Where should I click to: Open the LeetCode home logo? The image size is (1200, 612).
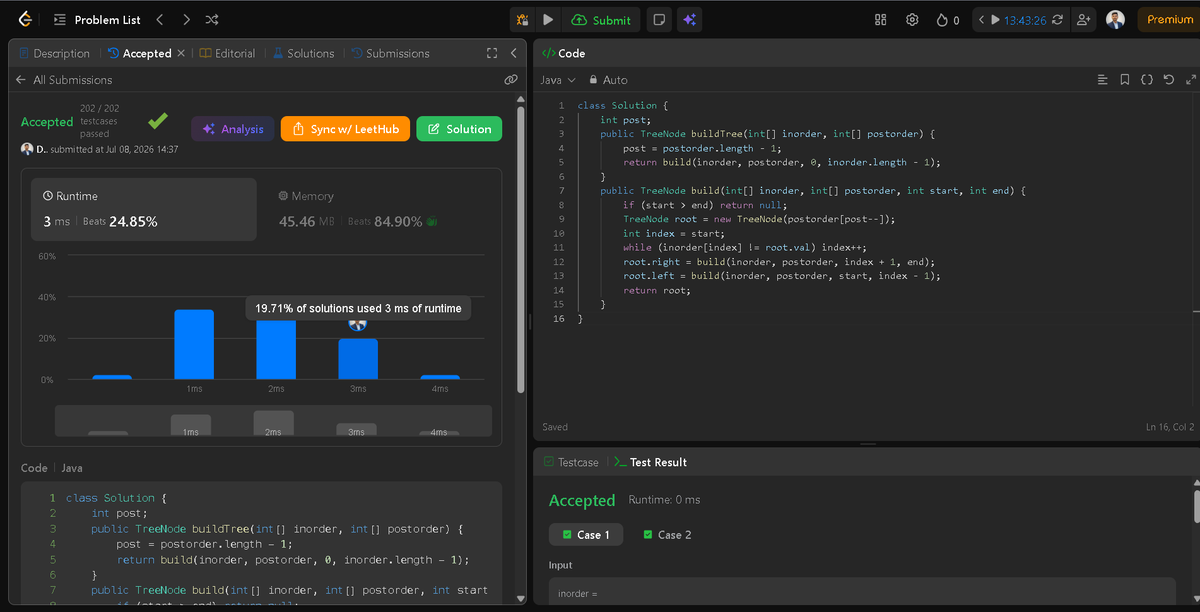point(24,19)
